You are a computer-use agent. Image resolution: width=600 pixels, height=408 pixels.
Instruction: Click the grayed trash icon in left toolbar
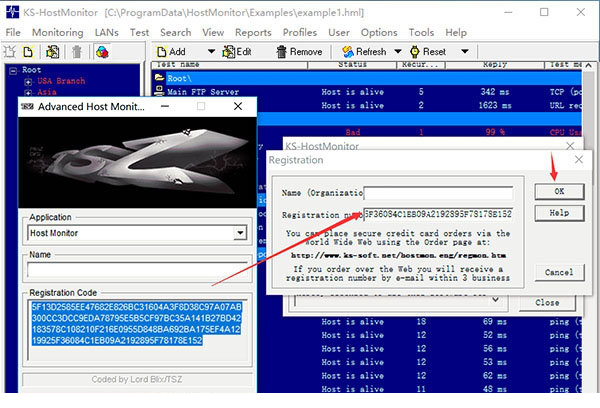point(77,52)
